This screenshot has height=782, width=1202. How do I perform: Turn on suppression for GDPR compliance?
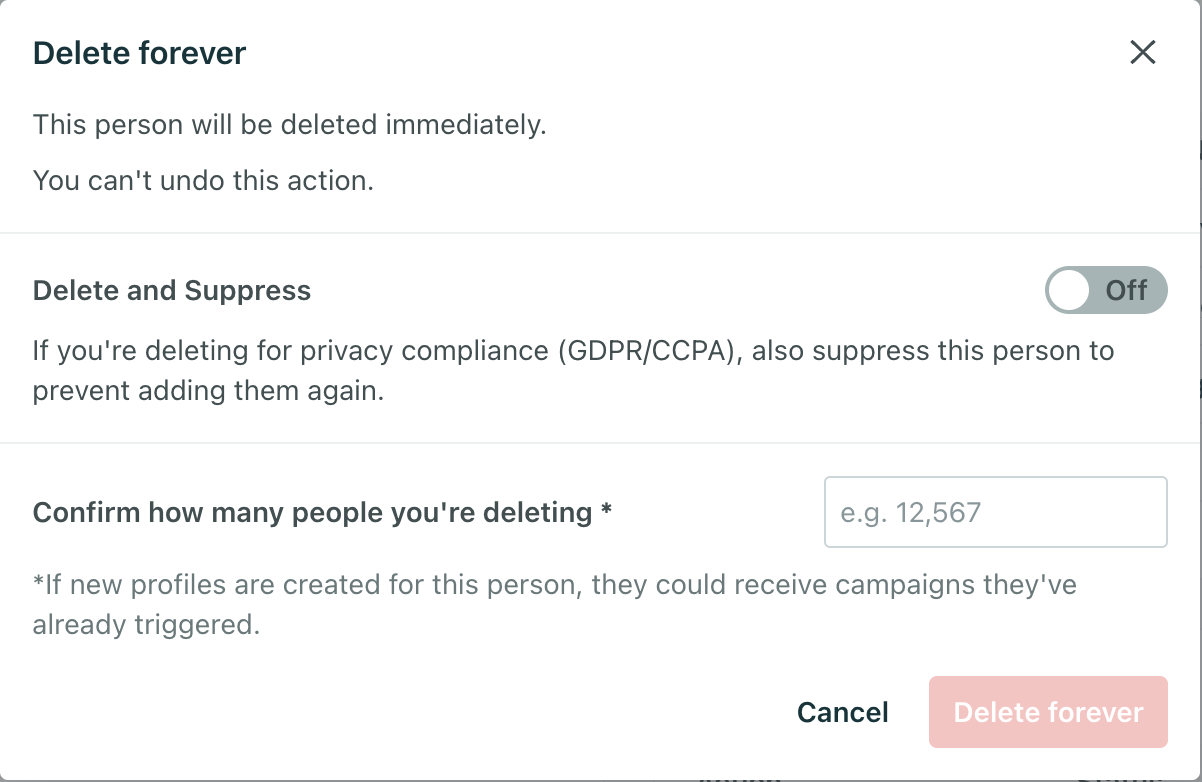(x=1106, y=290)
